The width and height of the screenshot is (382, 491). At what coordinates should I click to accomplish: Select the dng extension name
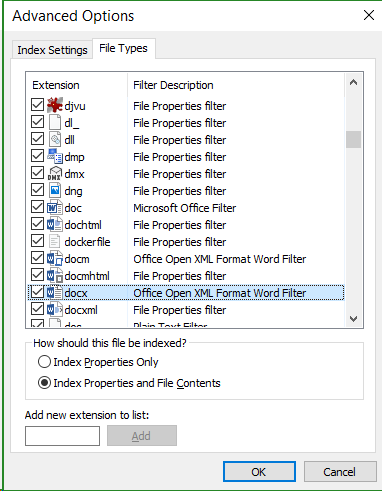click(73, 191)
